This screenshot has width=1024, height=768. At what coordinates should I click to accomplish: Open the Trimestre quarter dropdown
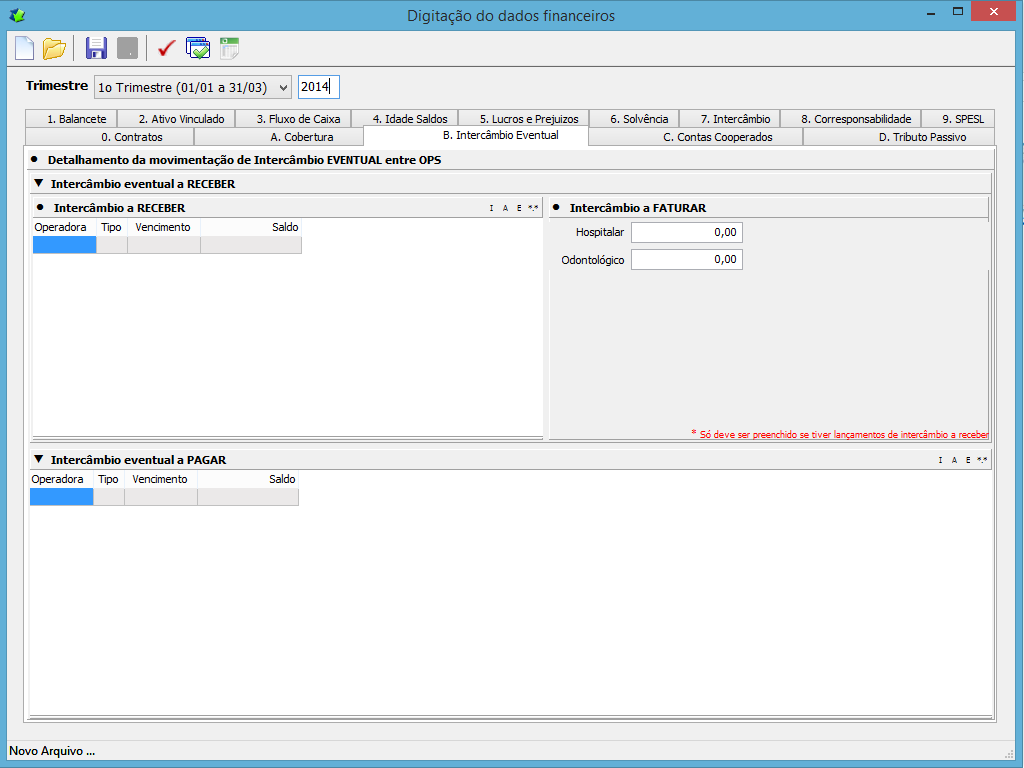(x=193, y=88)
